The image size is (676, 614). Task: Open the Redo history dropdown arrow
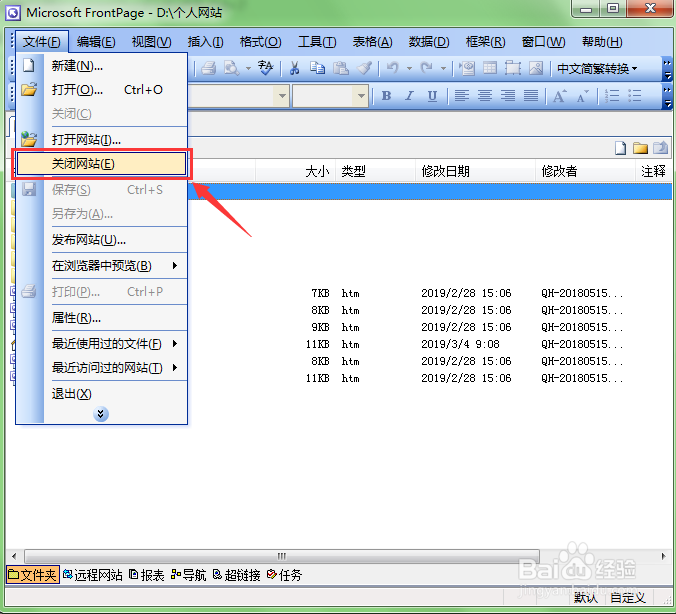[x=443, y=68]
